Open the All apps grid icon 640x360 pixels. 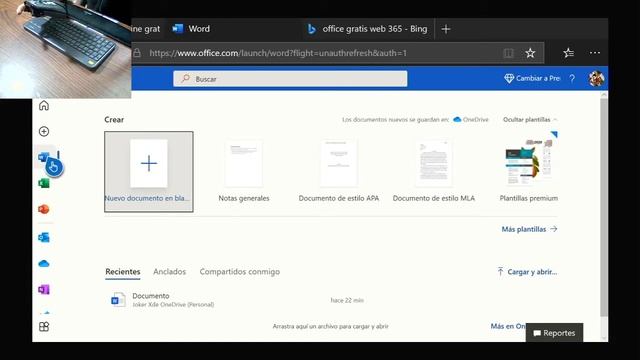click(44, 327)
